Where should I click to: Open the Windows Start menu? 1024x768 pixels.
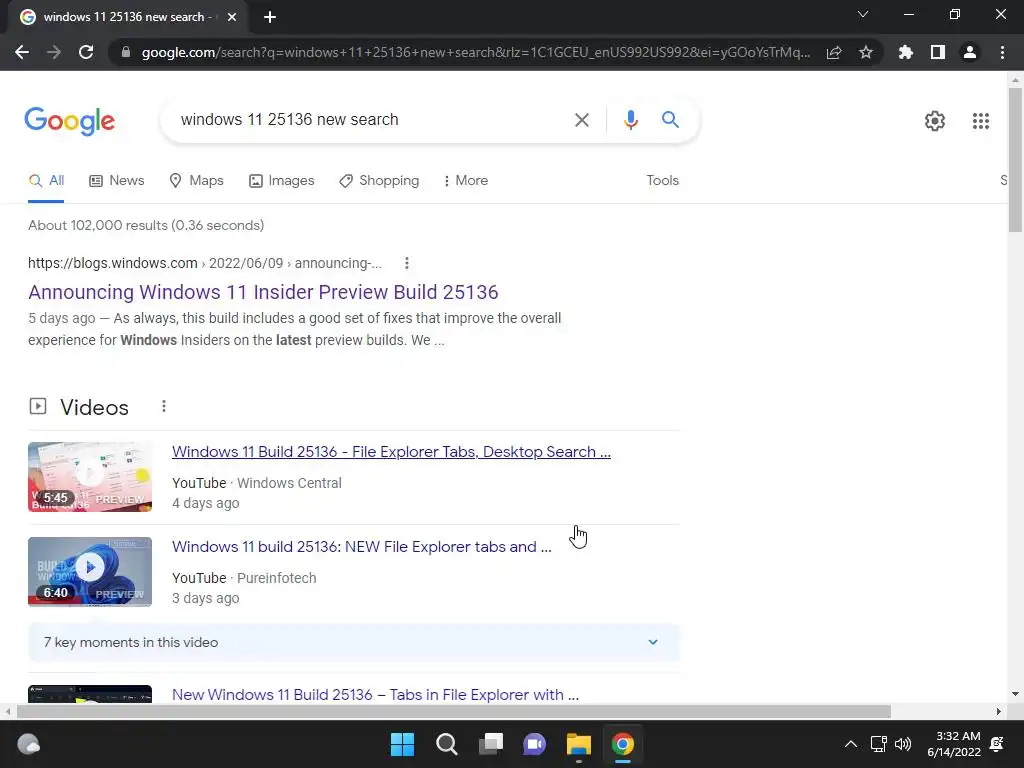pos(402,744)
